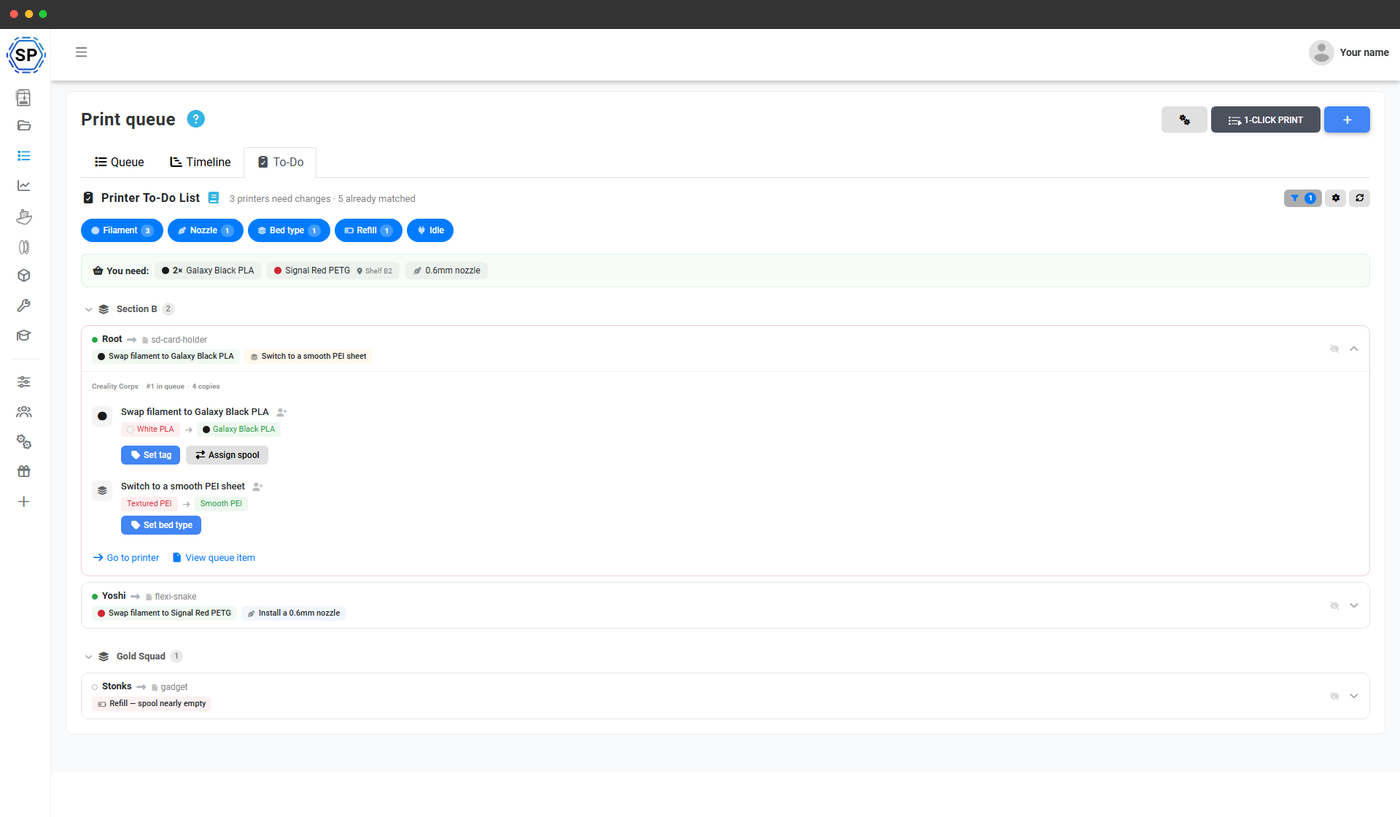This screenshot has height=817, width=1400.
Task: Click the Swap filament to Signal Red PETG tag
Action: coord(164,613)
